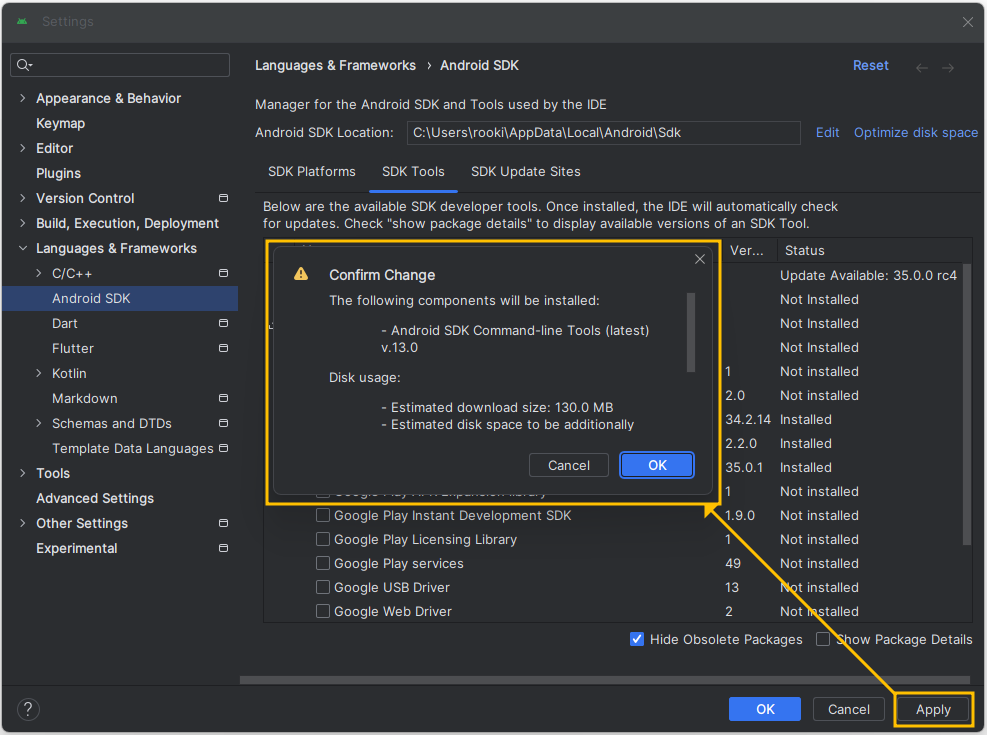The height and width of the screenshot is (735, 987).
Task: Open Advanced Settings page
Action: pyautogui.click(x=95, y=498)
